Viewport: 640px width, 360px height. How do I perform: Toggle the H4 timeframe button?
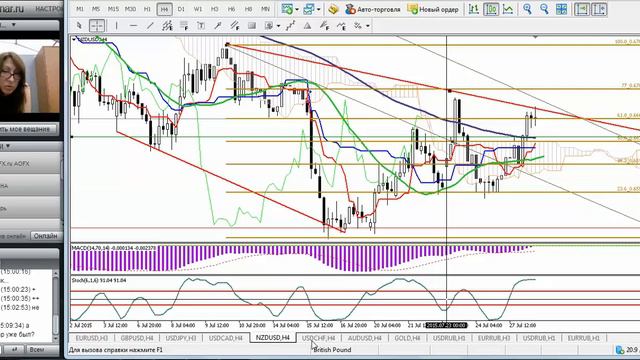click(164, 9)
